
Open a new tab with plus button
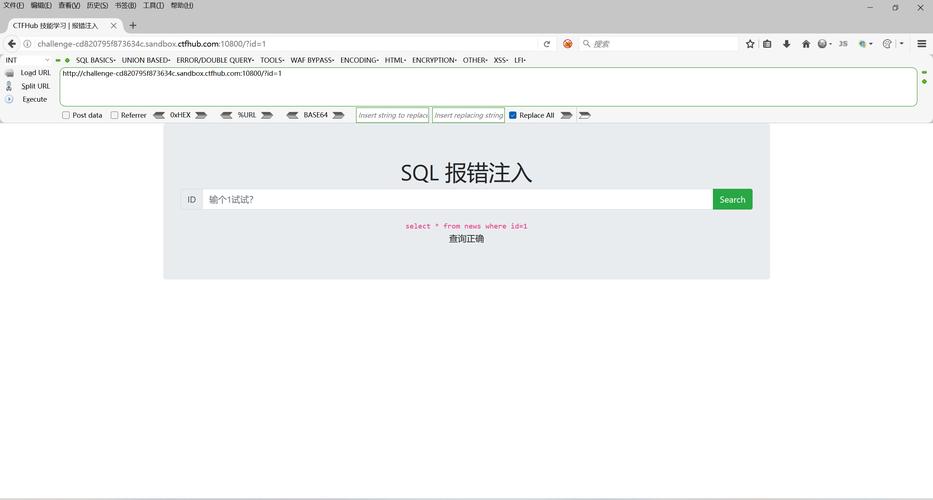133,26
